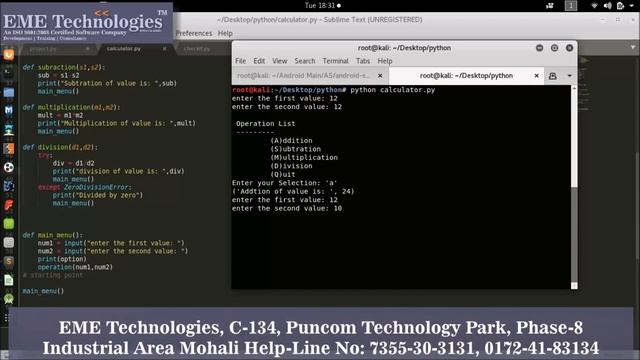640x360 pixels.
Task: Select the calculator.py tab in Sublime Text
Action: [x=124, y=49]
